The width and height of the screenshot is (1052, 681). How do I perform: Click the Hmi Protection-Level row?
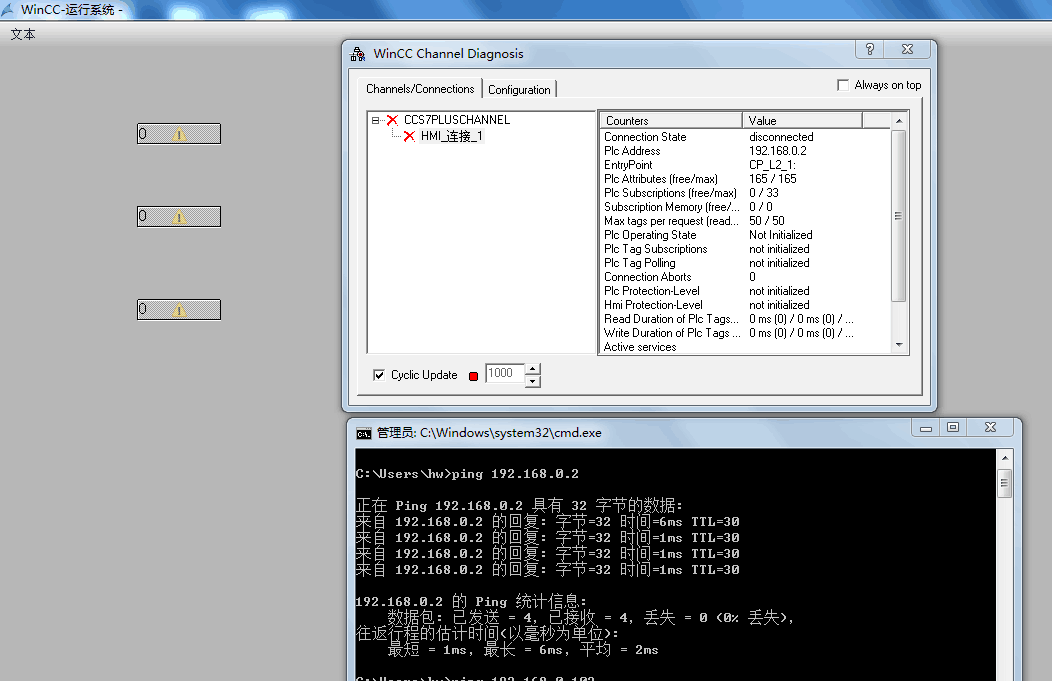click(745, 305)
